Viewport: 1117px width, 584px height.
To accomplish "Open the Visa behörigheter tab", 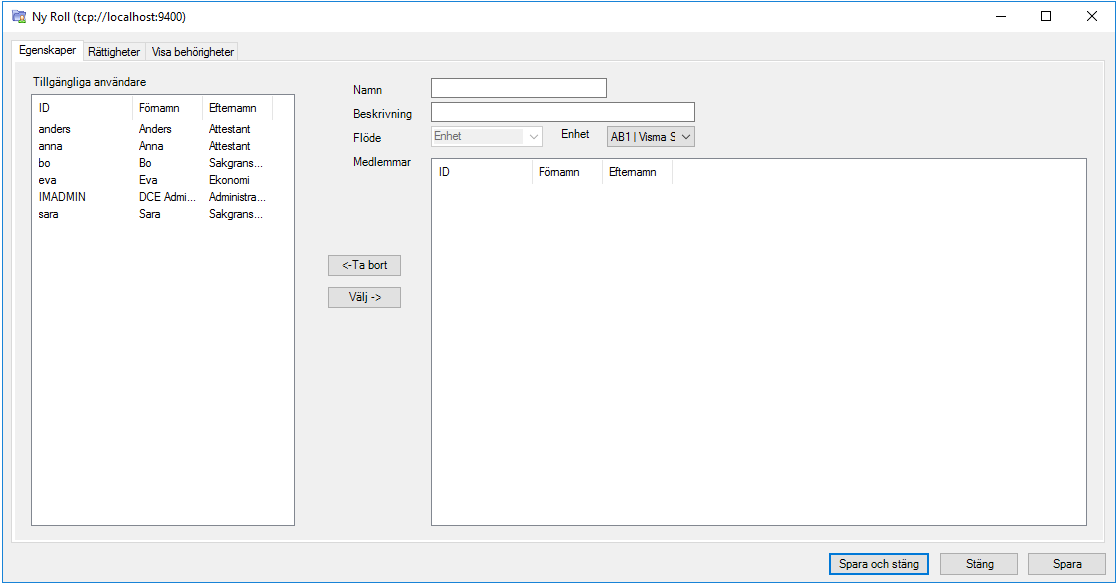I will tap(192, 51).
